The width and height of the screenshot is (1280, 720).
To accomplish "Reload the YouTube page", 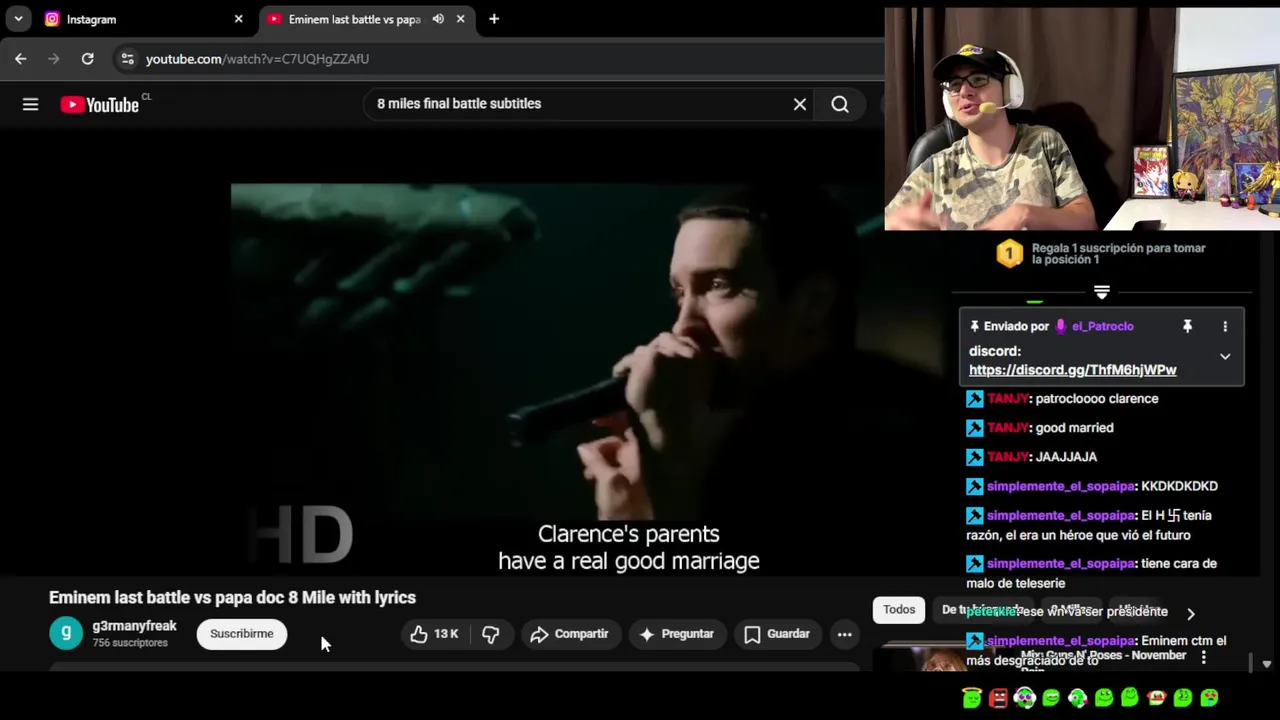I will 88,59.
